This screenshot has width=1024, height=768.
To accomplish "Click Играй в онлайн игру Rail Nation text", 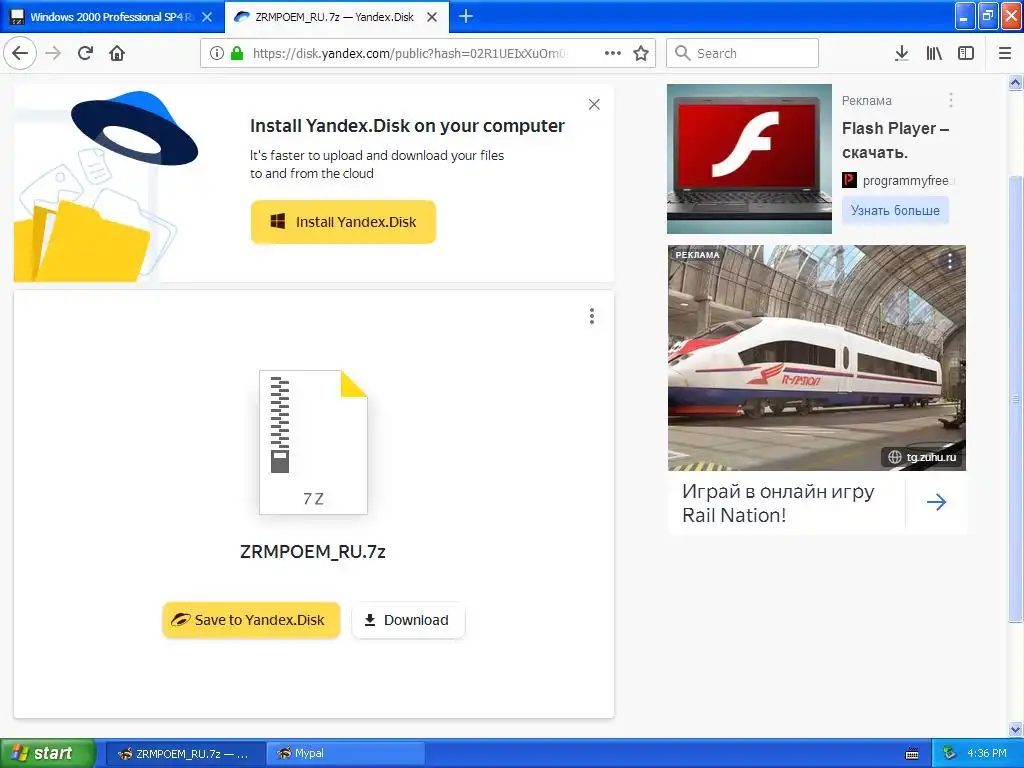I will 778,504.
